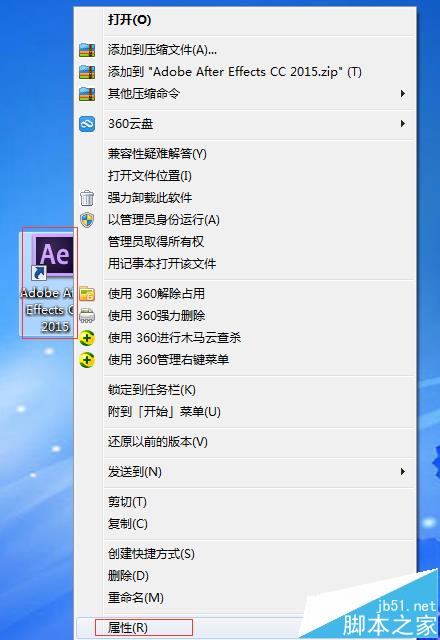Click the archive icon beside 其他压缩命令
This screenshot has height=640, width=440.
pyautogui.click(x=87, y=94)
